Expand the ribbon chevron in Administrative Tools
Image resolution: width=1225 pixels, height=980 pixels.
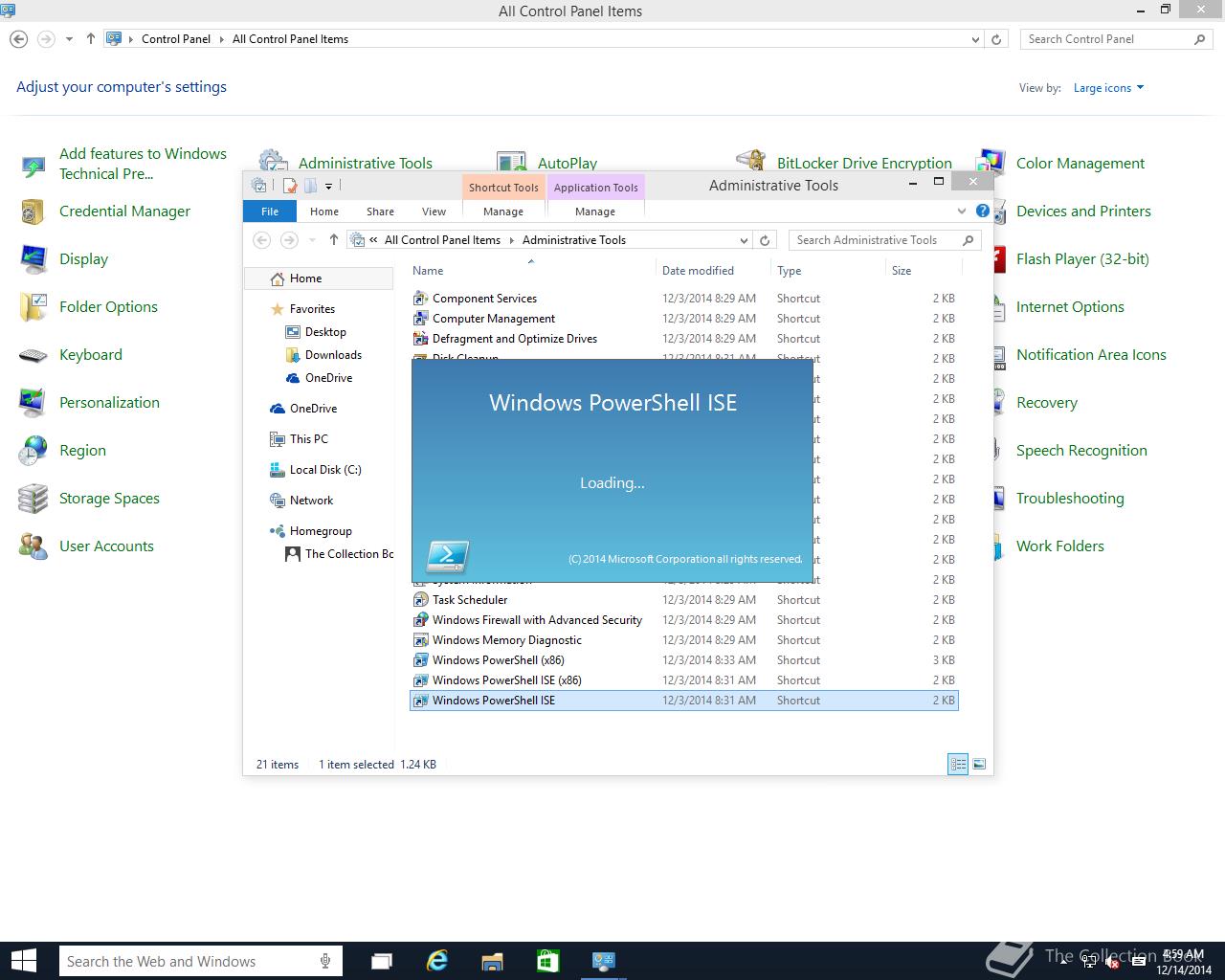[962, 211]
